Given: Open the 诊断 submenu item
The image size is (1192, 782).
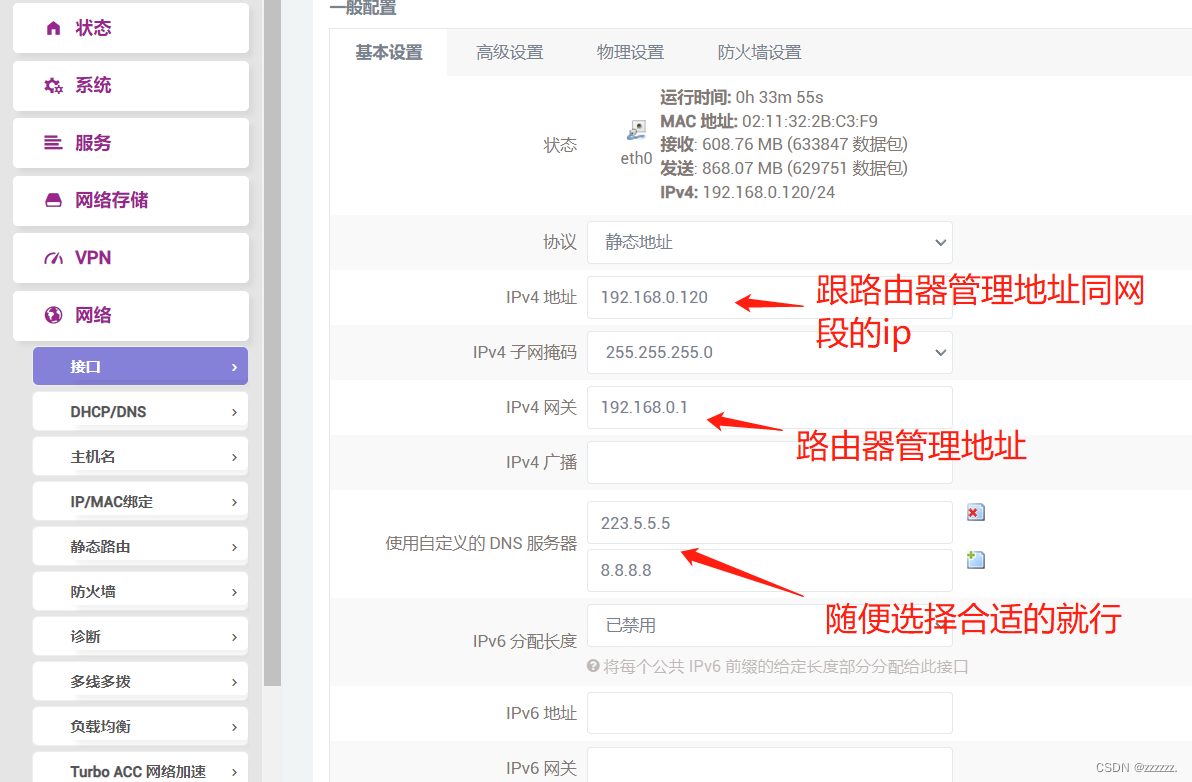Looking at the screenshot, I should [140, 636].
